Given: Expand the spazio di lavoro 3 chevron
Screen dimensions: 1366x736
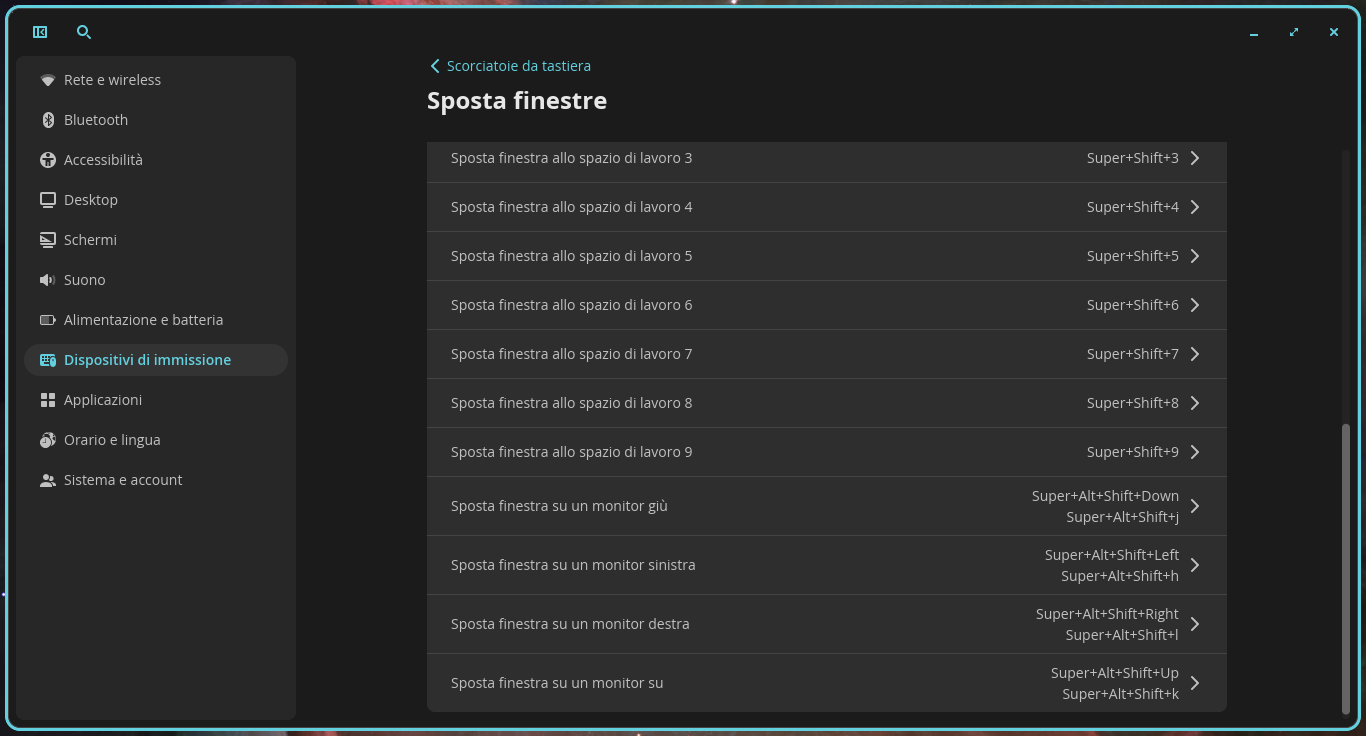Looking at the screenshot, I should tap(1195, 158).
